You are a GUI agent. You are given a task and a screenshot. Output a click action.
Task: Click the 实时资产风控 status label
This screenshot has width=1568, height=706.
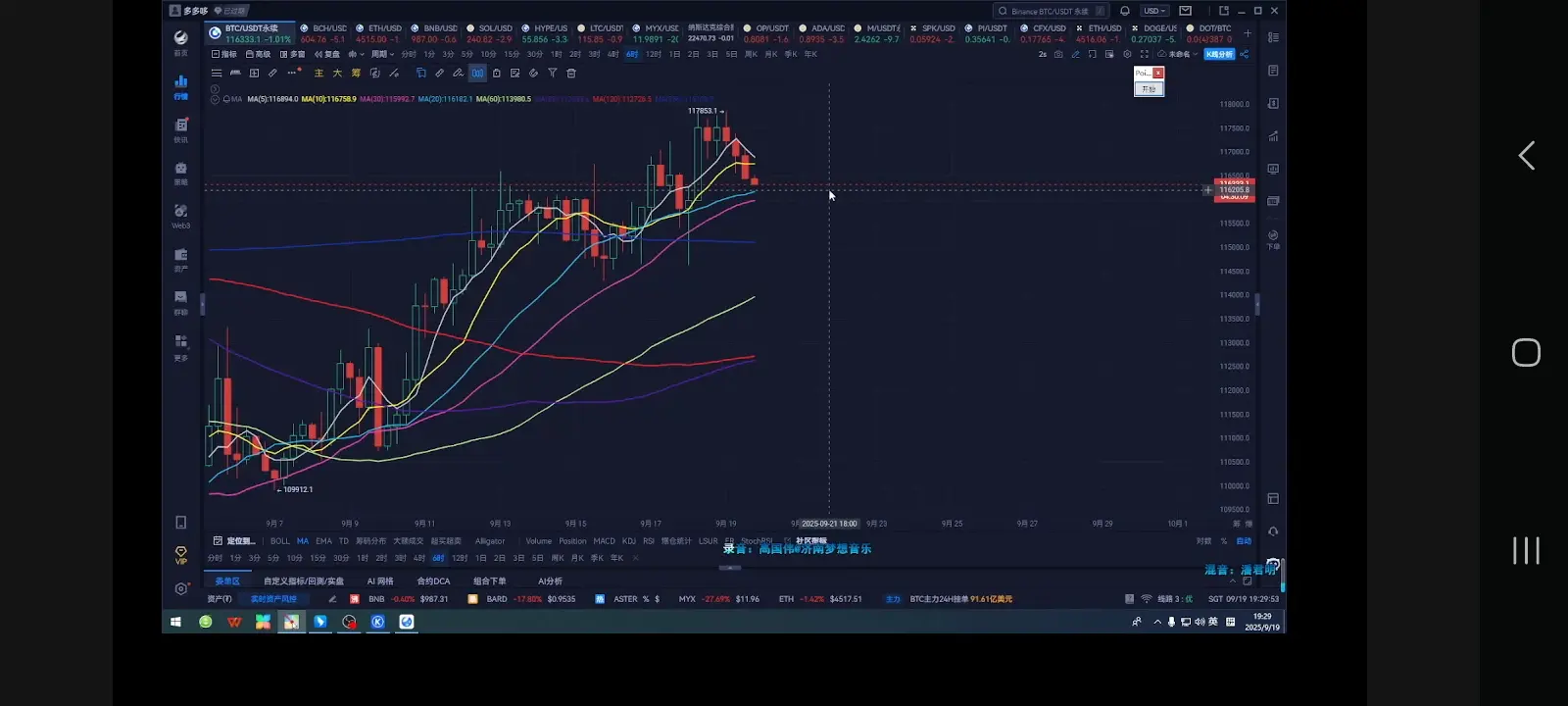tap(273, 599)
